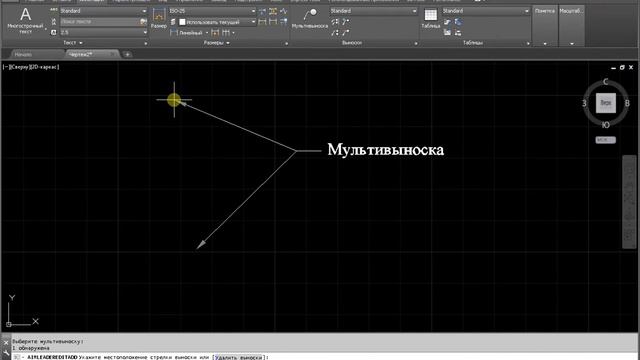This screenshot has height=360, width=640.
Task: Click the find text search icon
Action: 143,22
